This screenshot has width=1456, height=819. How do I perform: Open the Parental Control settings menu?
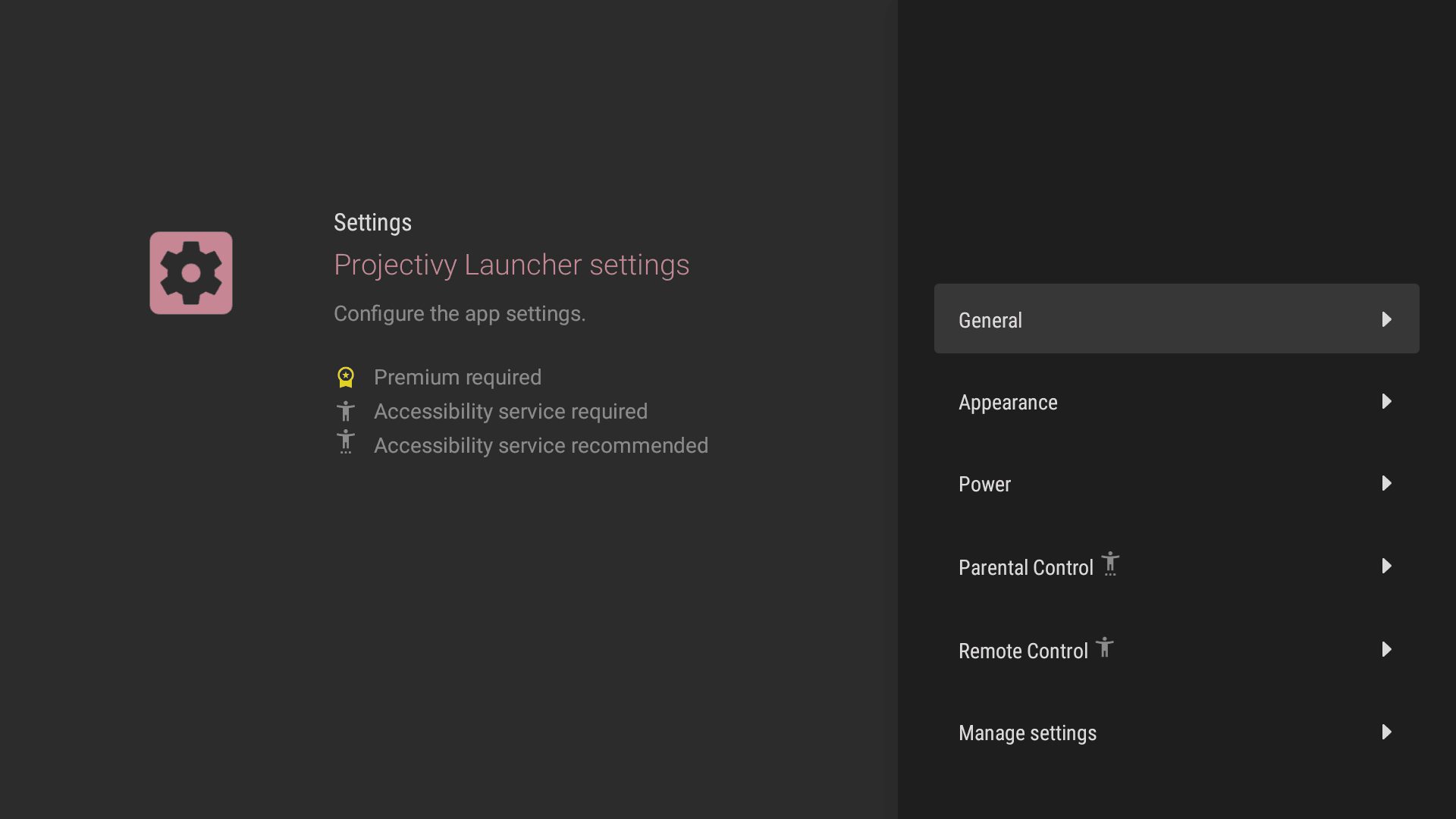(1176, 566)
